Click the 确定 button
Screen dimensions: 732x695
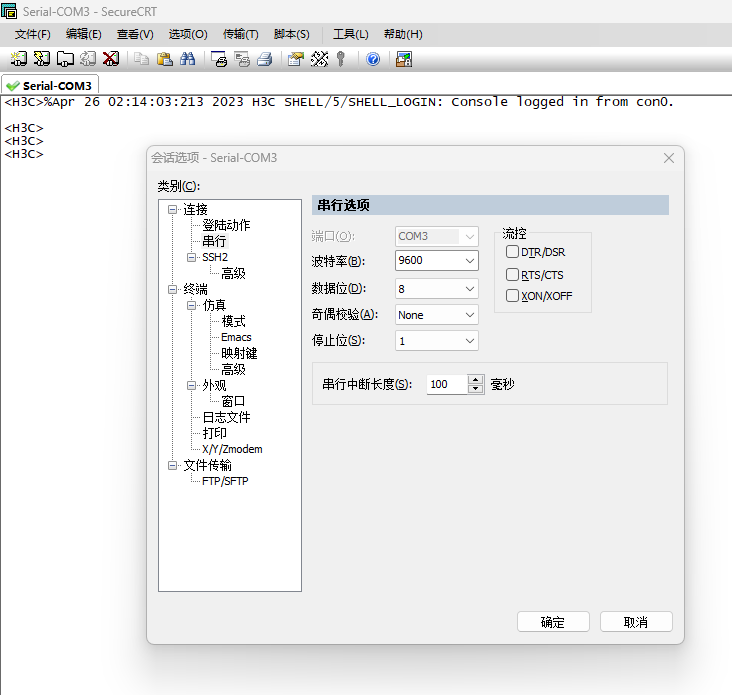(553, 622)
